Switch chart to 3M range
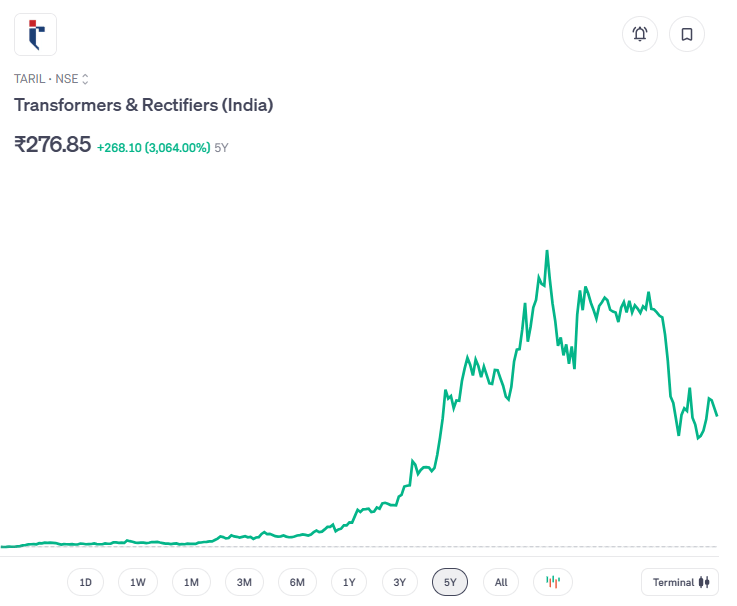 pyautogui.click(x=244, y=582)
